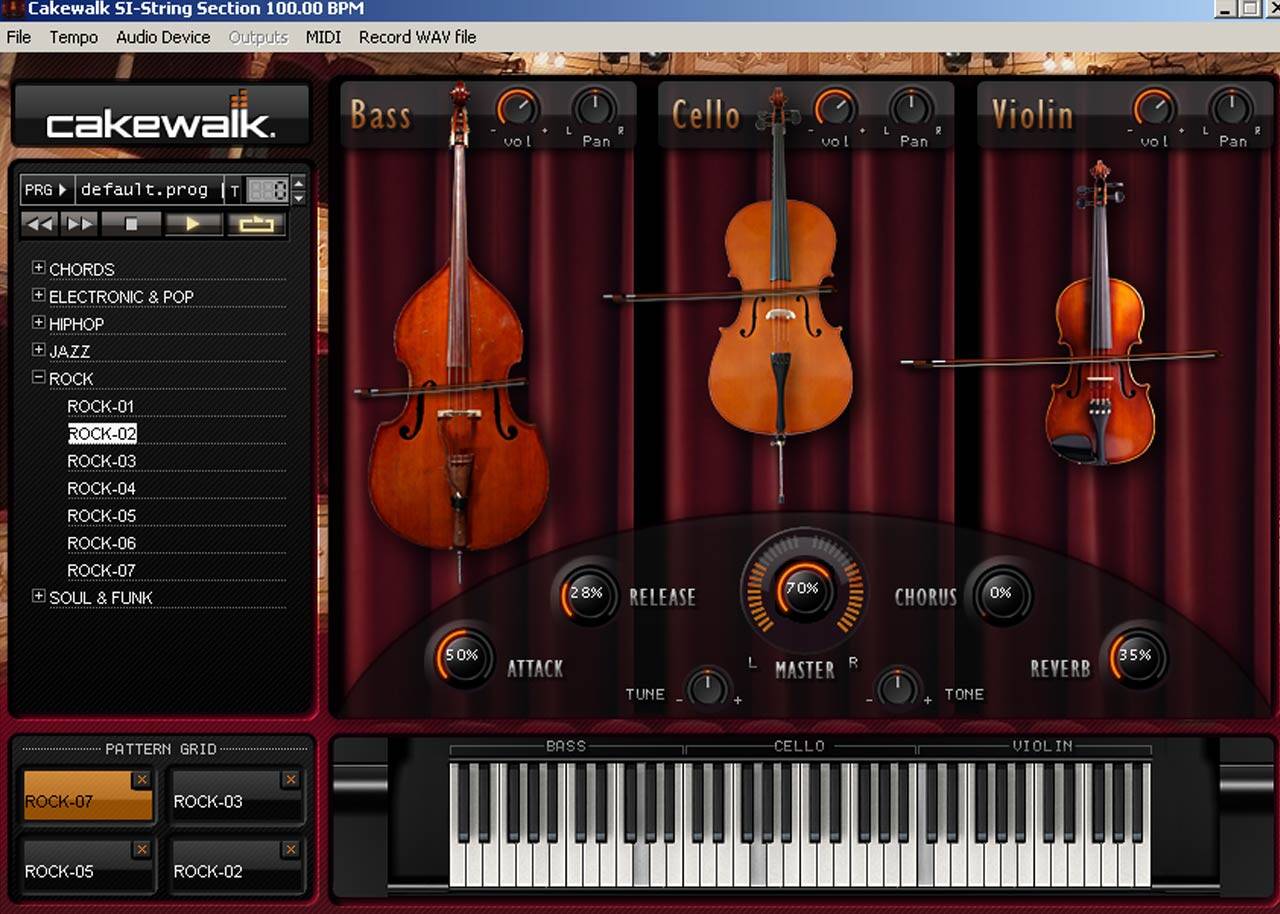Click the Cakewalk logo
The height and width of the screenshot is (914, 1280).
point(161,116)
